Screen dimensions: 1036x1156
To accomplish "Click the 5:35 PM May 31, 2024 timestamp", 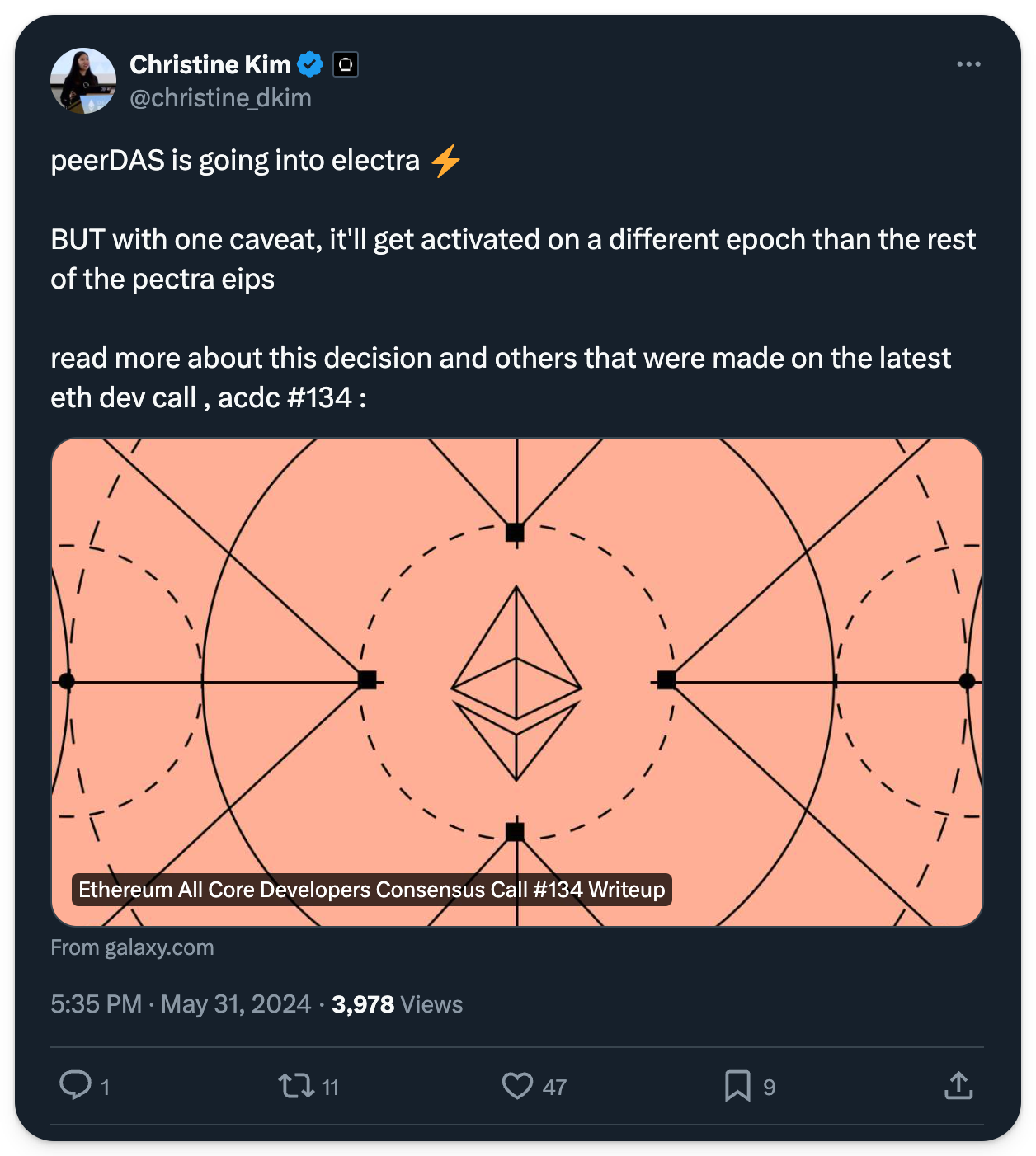I will coord(181,1004).
